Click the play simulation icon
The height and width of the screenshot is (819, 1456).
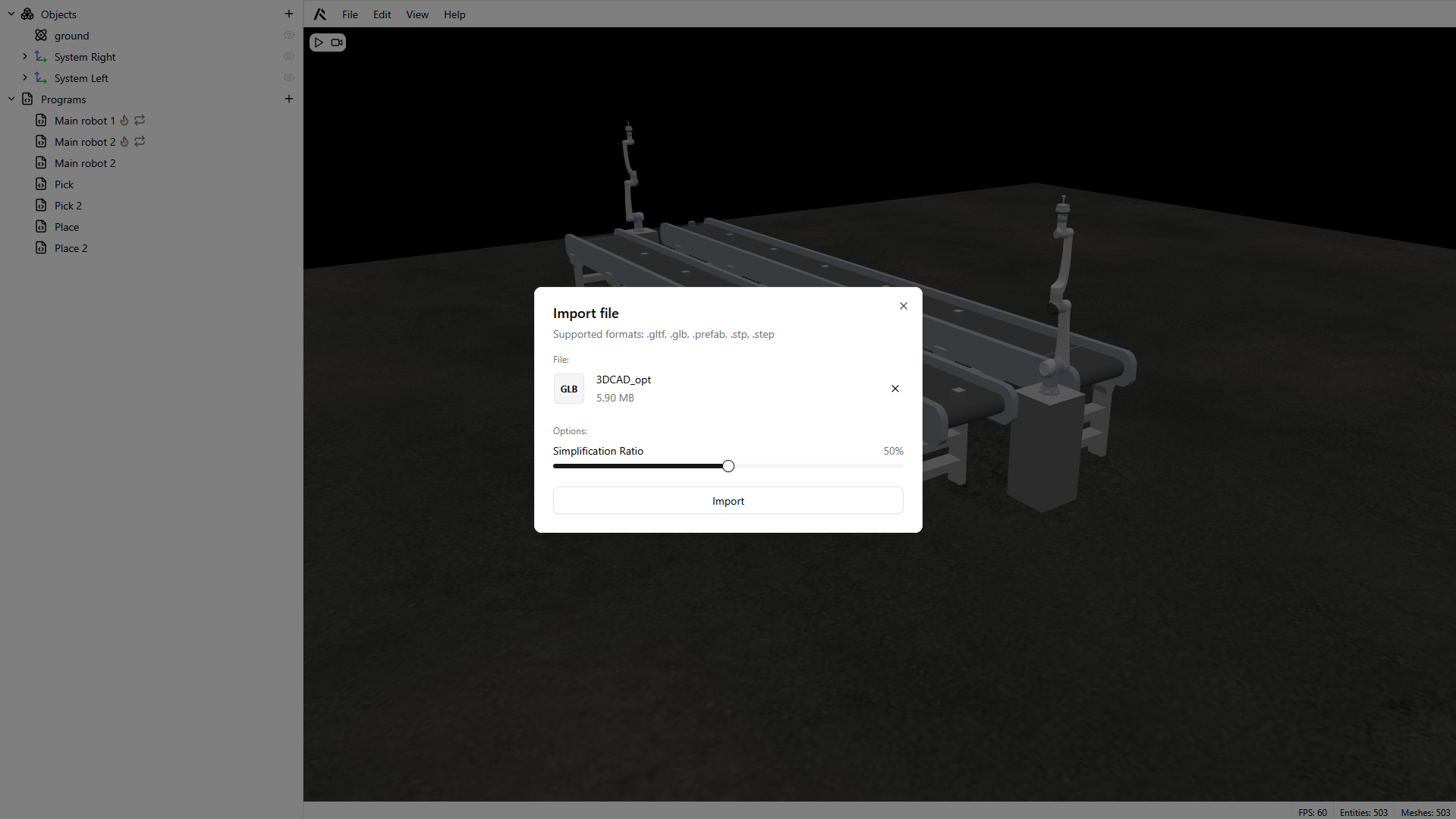coord(319,43)
